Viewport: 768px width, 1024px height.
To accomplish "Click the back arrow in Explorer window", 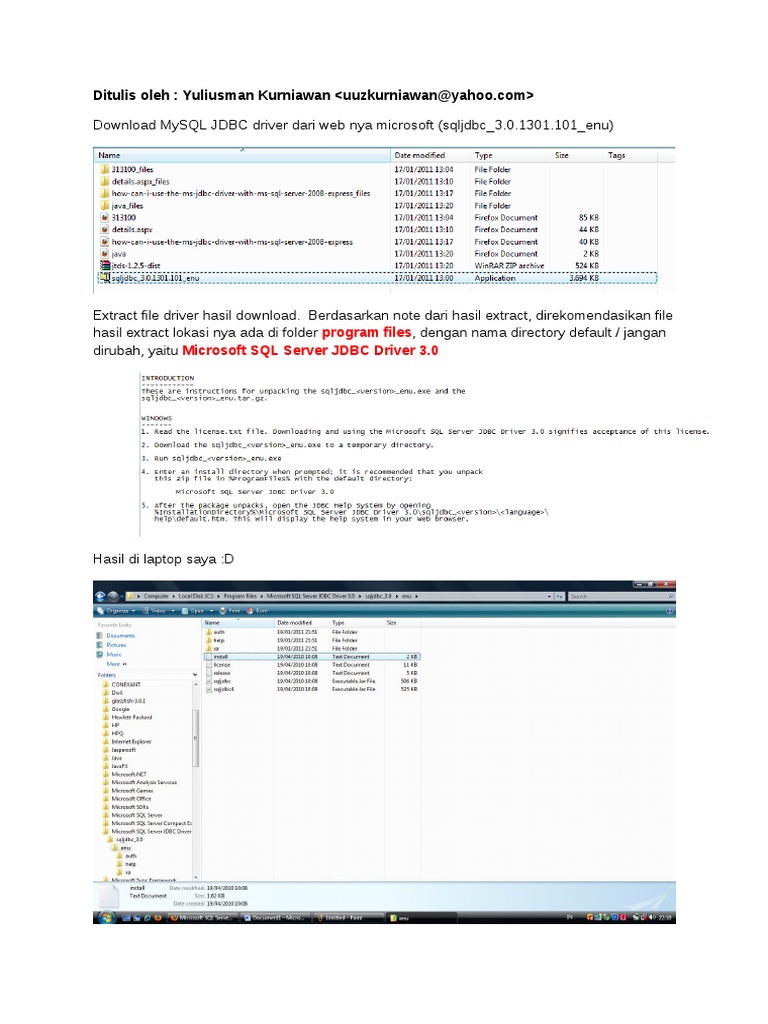I will point(101,596).
